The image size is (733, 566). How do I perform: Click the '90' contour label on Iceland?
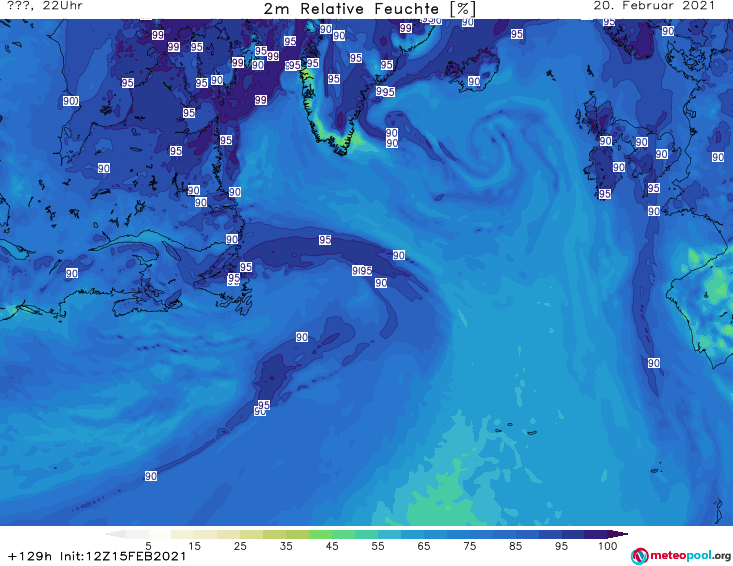click(x=474, y=81)
